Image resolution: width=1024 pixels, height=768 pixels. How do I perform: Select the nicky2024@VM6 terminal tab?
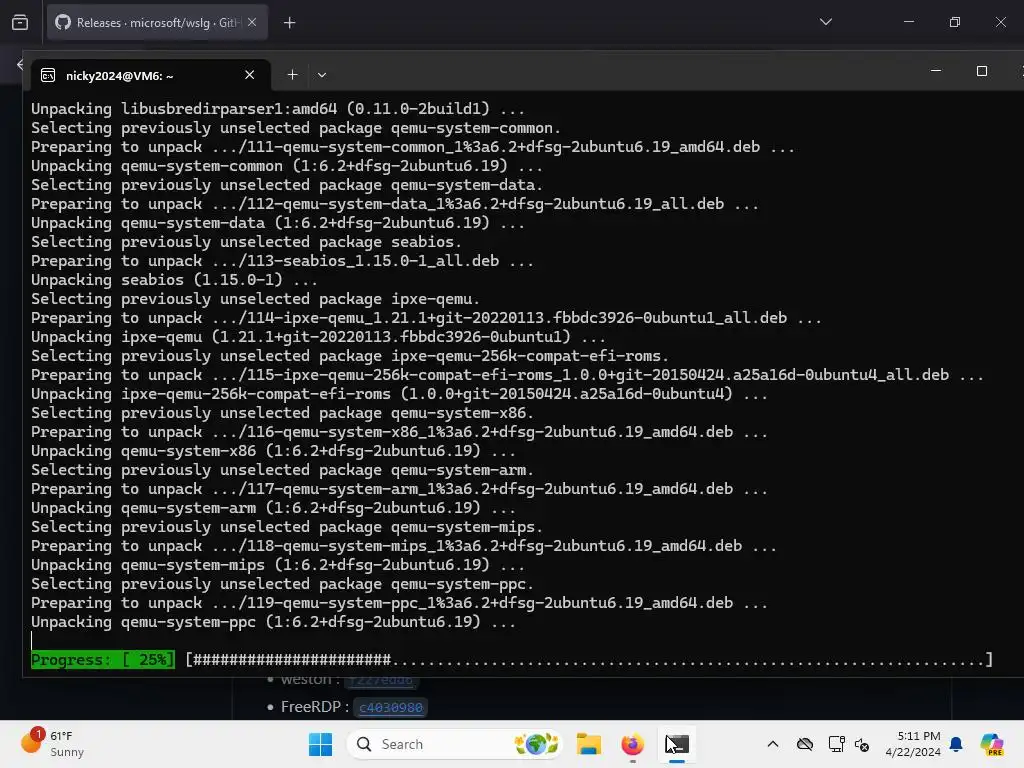click(150, 75)
